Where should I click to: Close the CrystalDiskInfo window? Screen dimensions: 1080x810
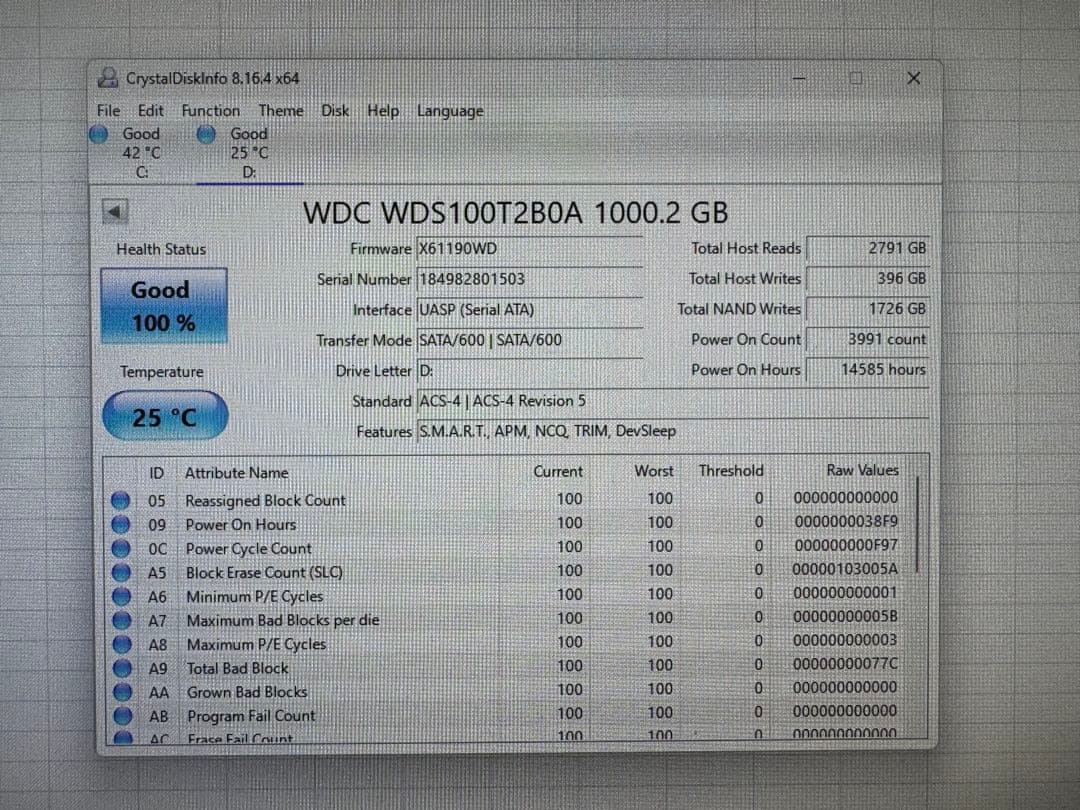tap(913, 79)
